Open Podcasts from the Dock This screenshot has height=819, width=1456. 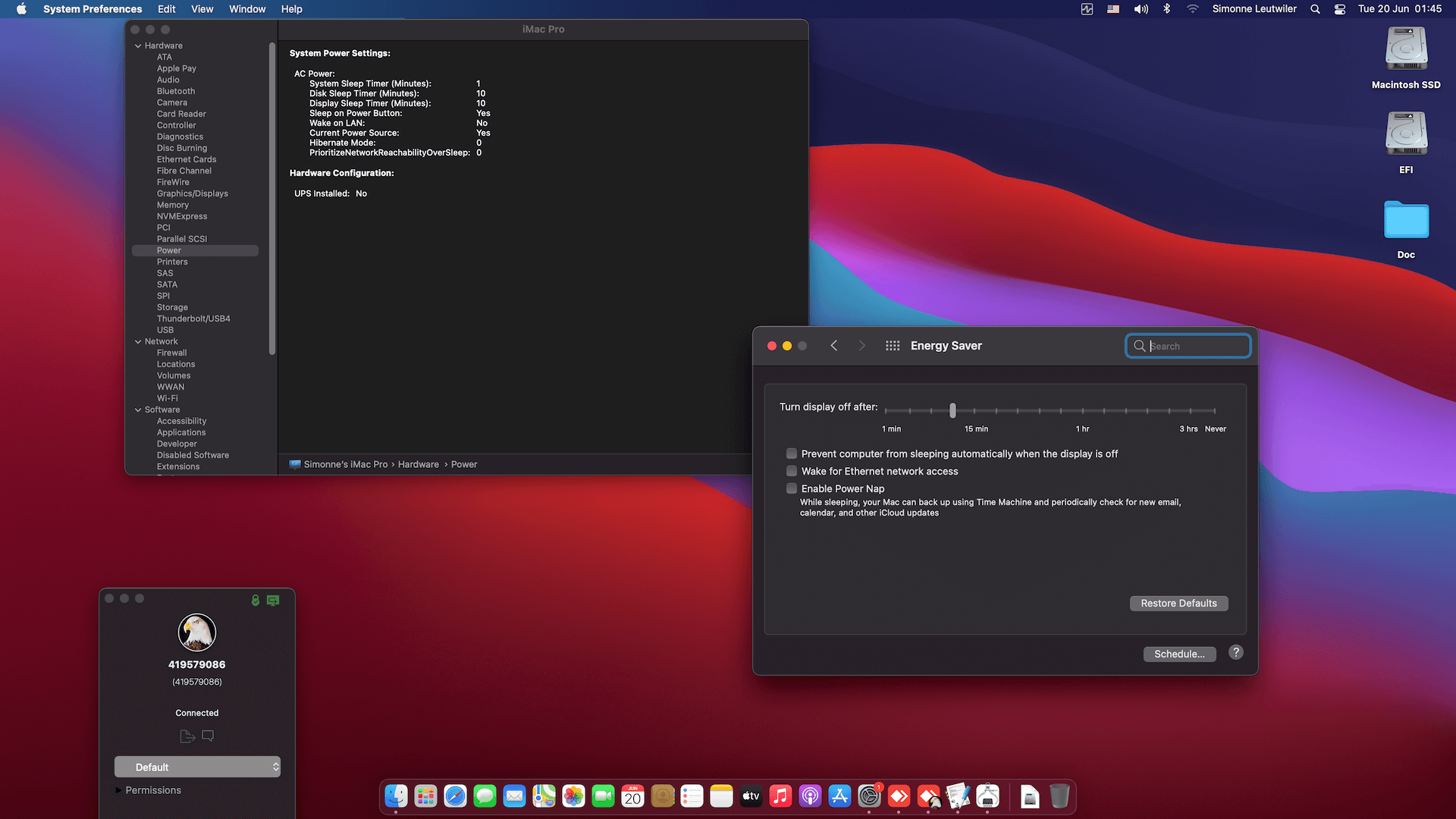point(810,796)
